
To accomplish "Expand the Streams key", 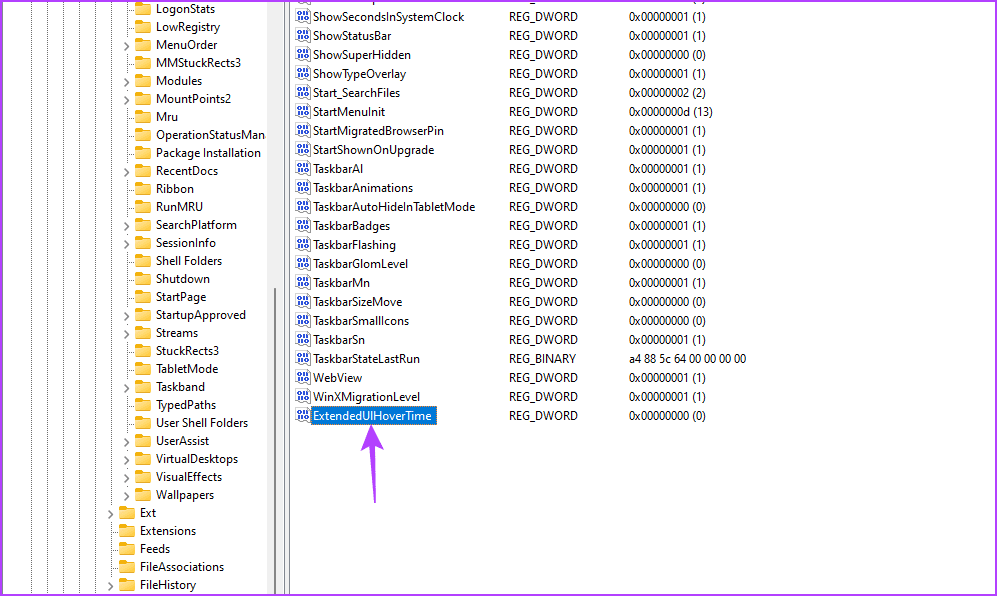I will (x=126, y=334).
